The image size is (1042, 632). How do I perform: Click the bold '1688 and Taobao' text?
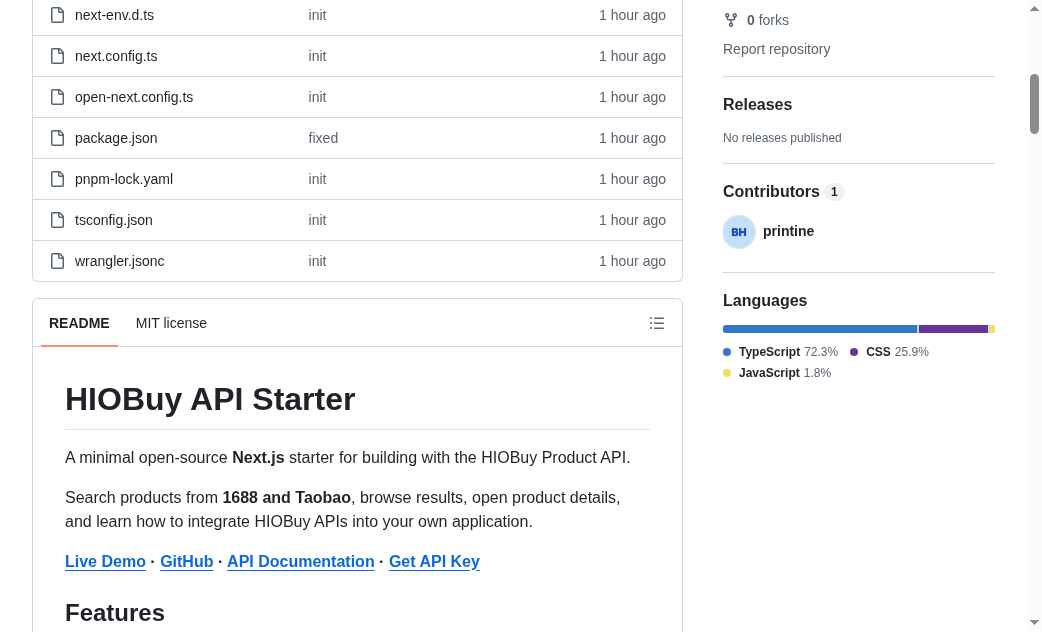[x=286, y=498]
